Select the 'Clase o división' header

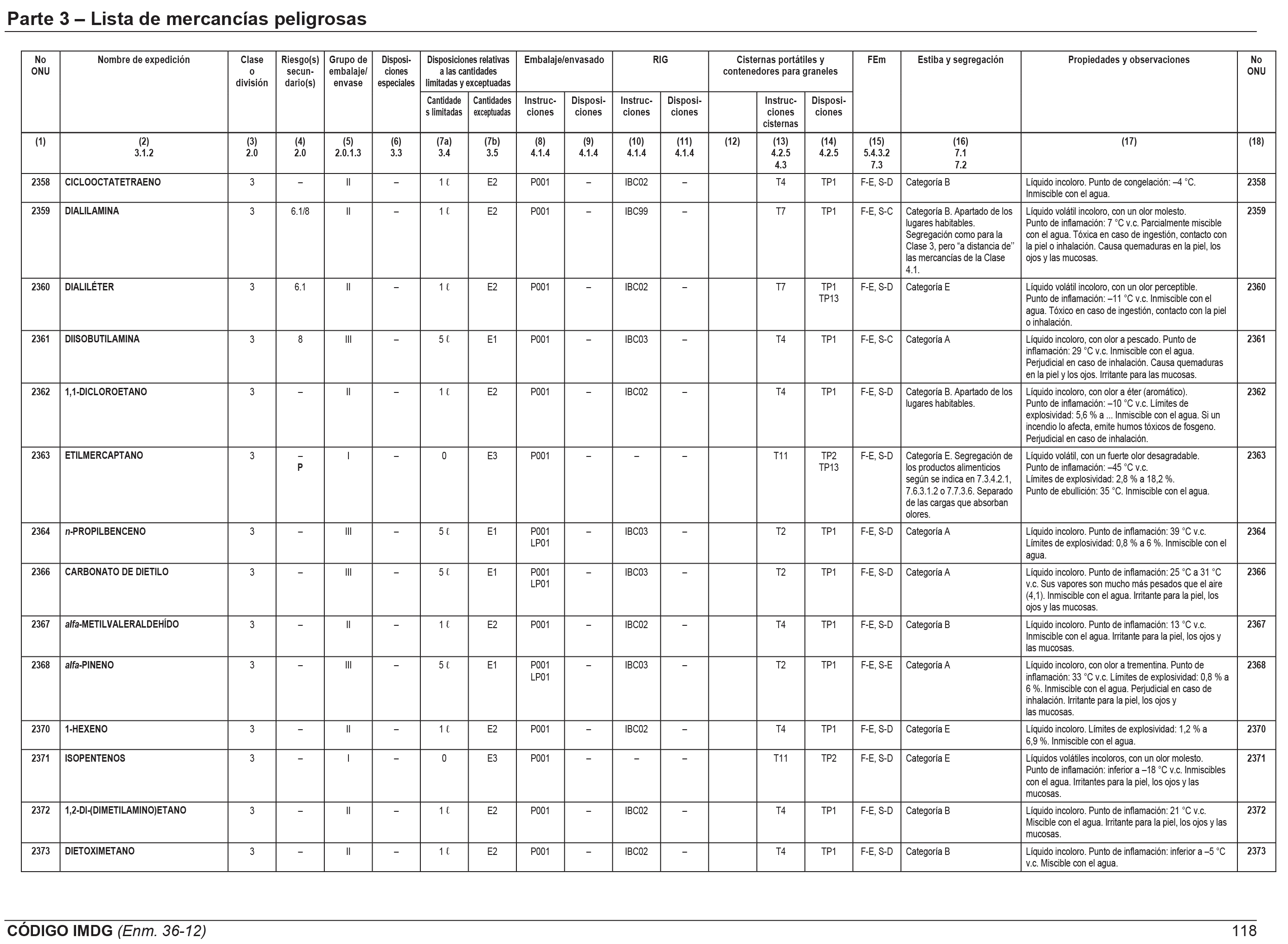pos(252,71)
